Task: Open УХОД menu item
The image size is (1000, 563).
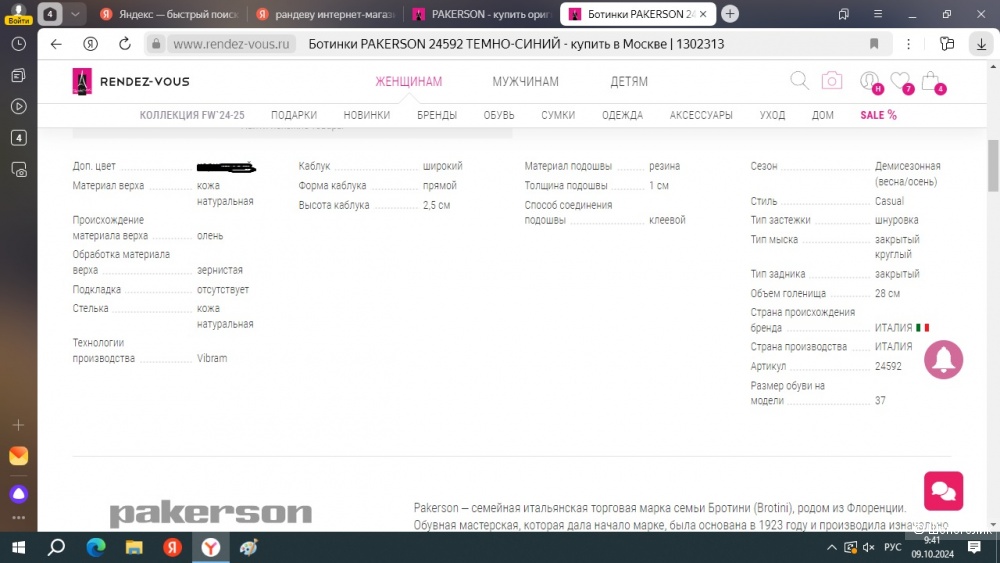Action: click(772, 115)
